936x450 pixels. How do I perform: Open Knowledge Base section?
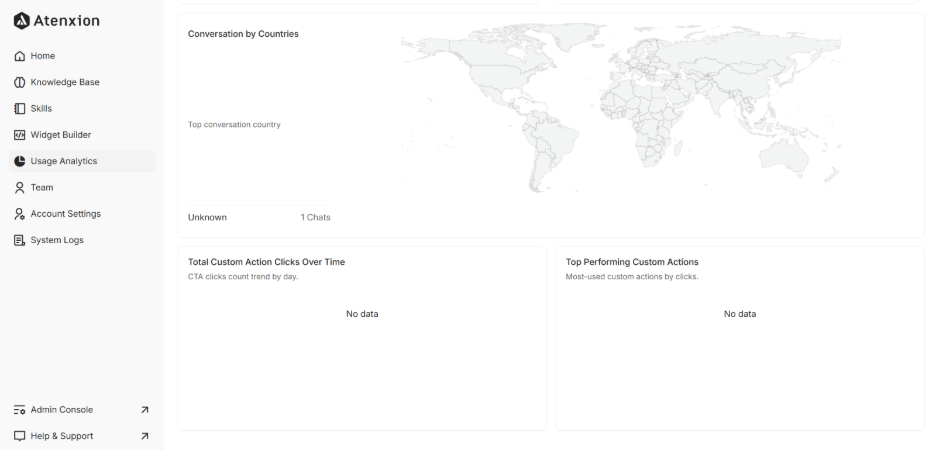tap(82, 82)
